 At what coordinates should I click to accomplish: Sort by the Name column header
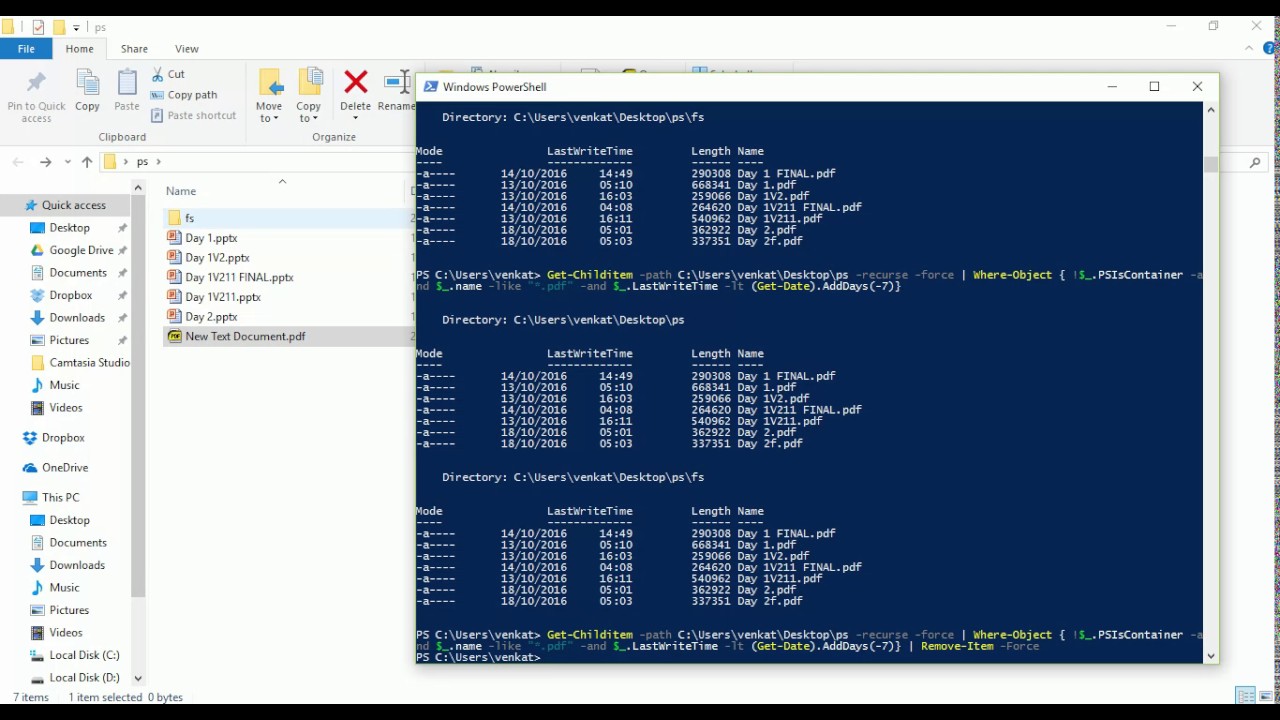(x=181, y=191)
